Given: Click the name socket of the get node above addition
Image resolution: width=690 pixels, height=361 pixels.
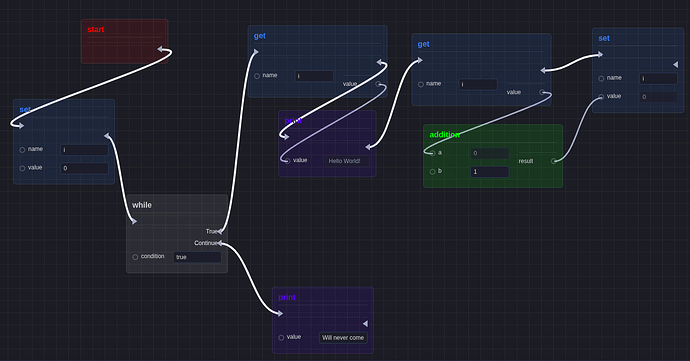Looking at the screenshot, I should (x=421, y=84).
